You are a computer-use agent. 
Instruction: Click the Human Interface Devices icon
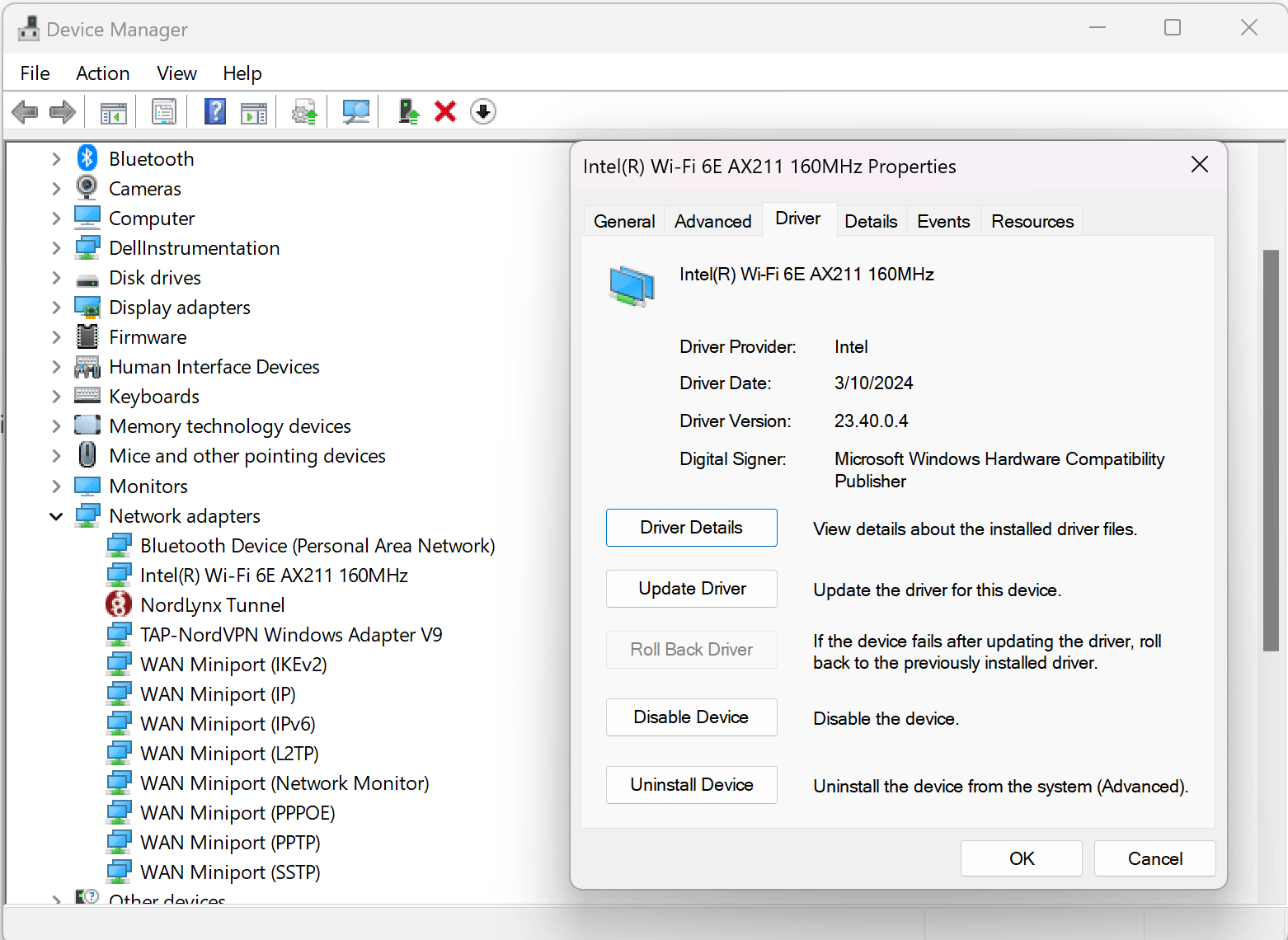pos(87,367)
